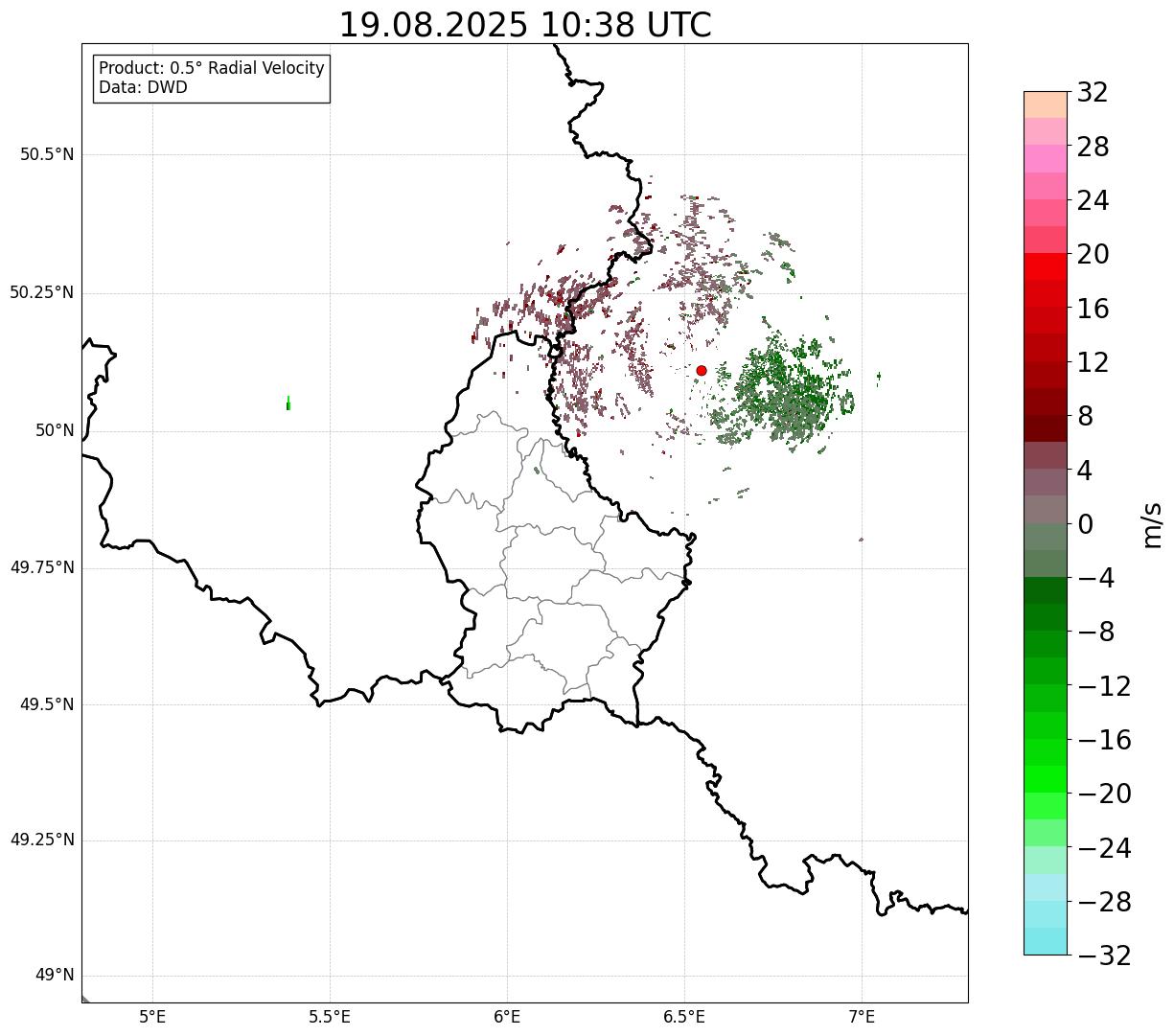Click the −12 tick on colorbar
1174x1036 pixels.
pos(1104,686)
